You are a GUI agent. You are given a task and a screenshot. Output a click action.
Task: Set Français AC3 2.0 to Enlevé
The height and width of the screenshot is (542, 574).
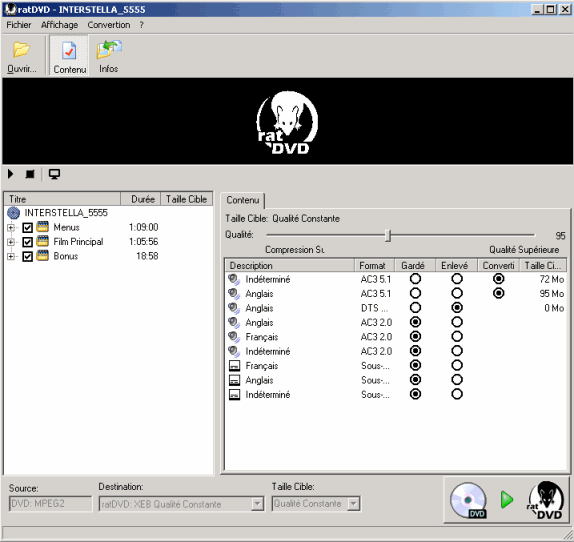pos(456,336)
